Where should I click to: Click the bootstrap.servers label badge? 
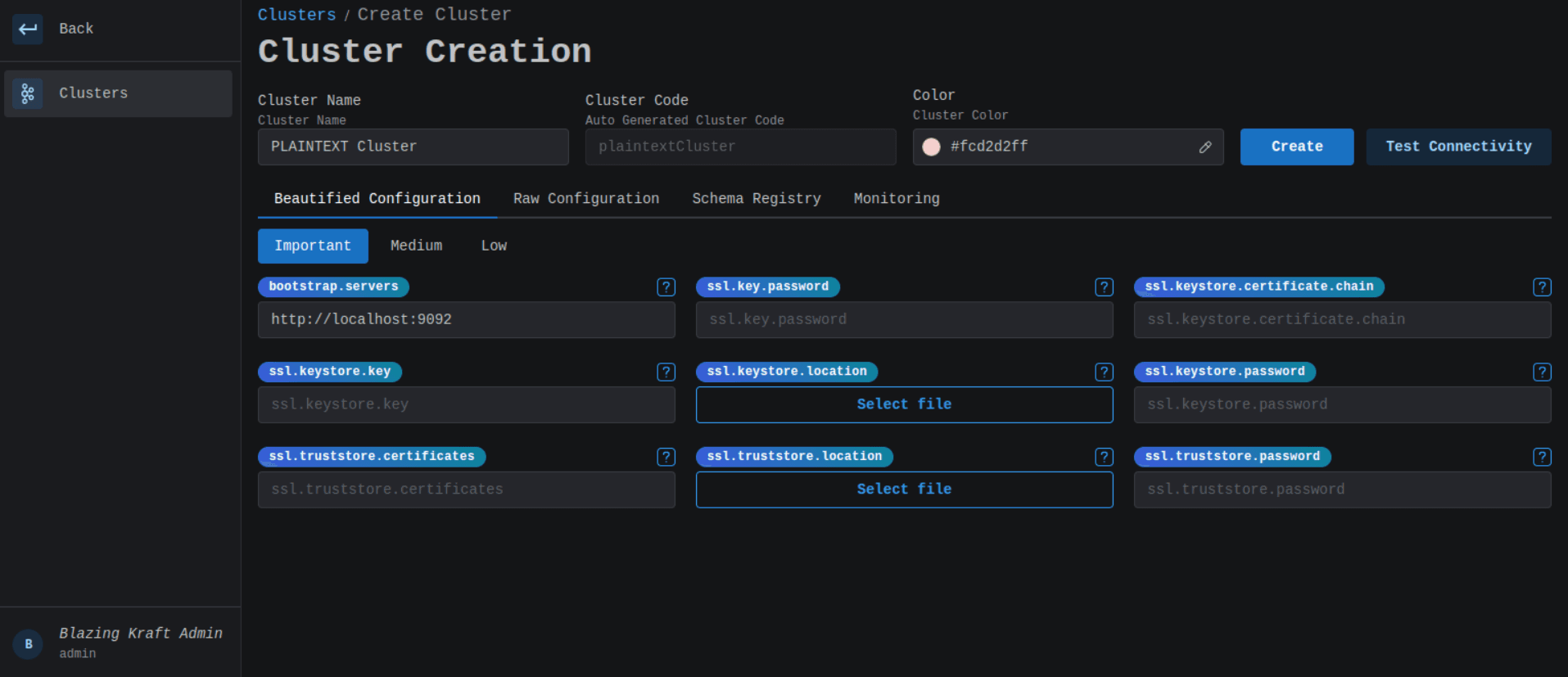point(333,287)
